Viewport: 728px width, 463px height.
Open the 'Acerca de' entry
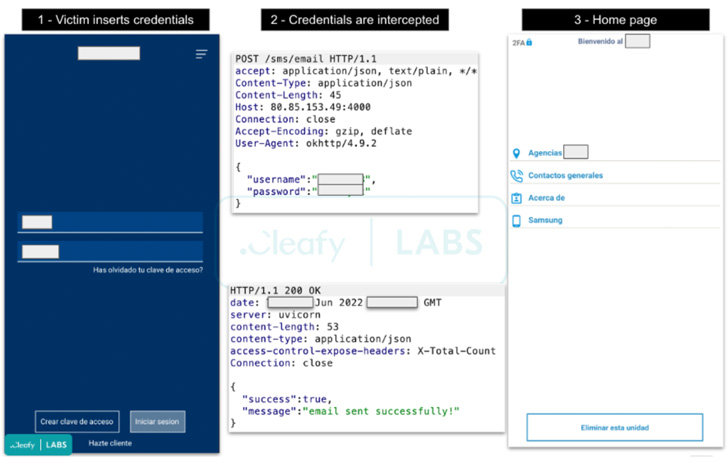[615, 198]
